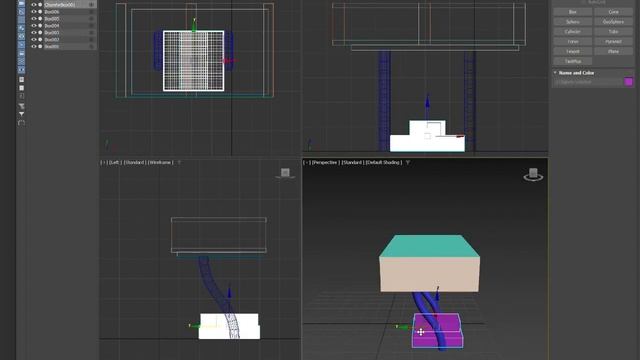Click Invert Display icon in explorer toolbar
The image size is (640, 360).
22,96
